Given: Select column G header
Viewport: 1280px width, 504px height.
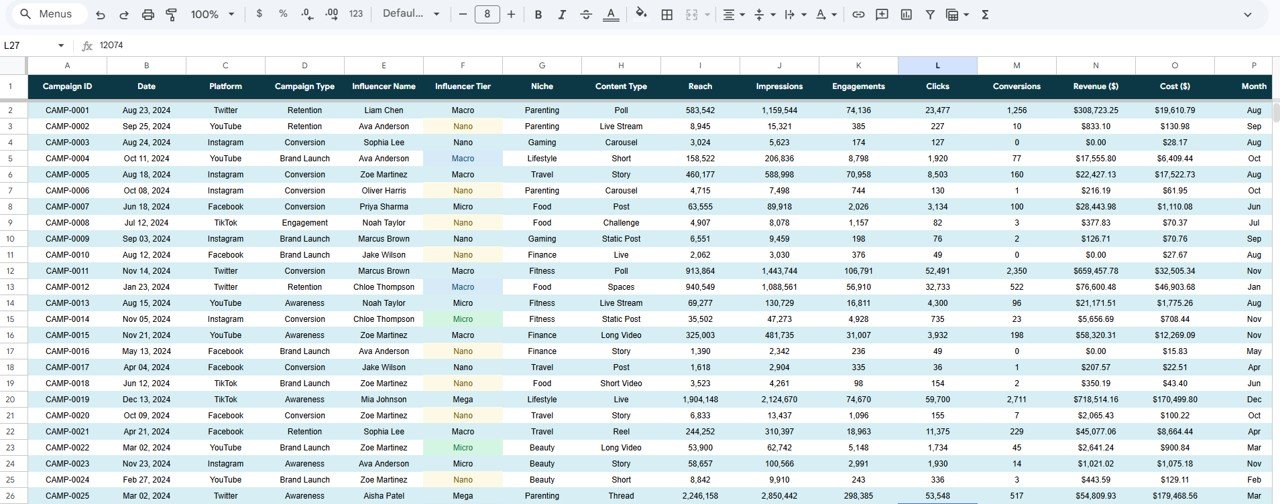Looking at the screenshot, I should [x=542, y=66].
